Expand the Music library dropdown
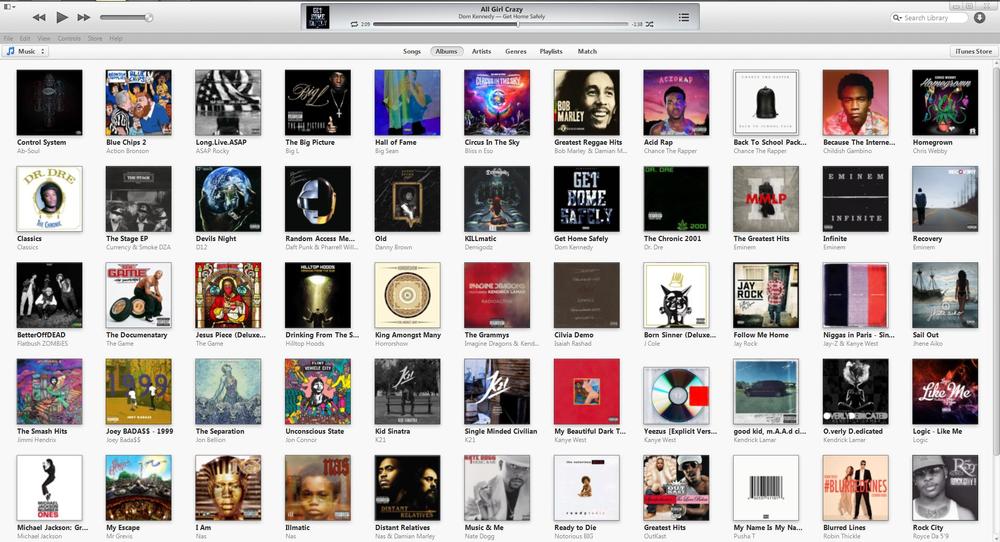The height and width of the screenshot is (542, 1000). (26, 51)
